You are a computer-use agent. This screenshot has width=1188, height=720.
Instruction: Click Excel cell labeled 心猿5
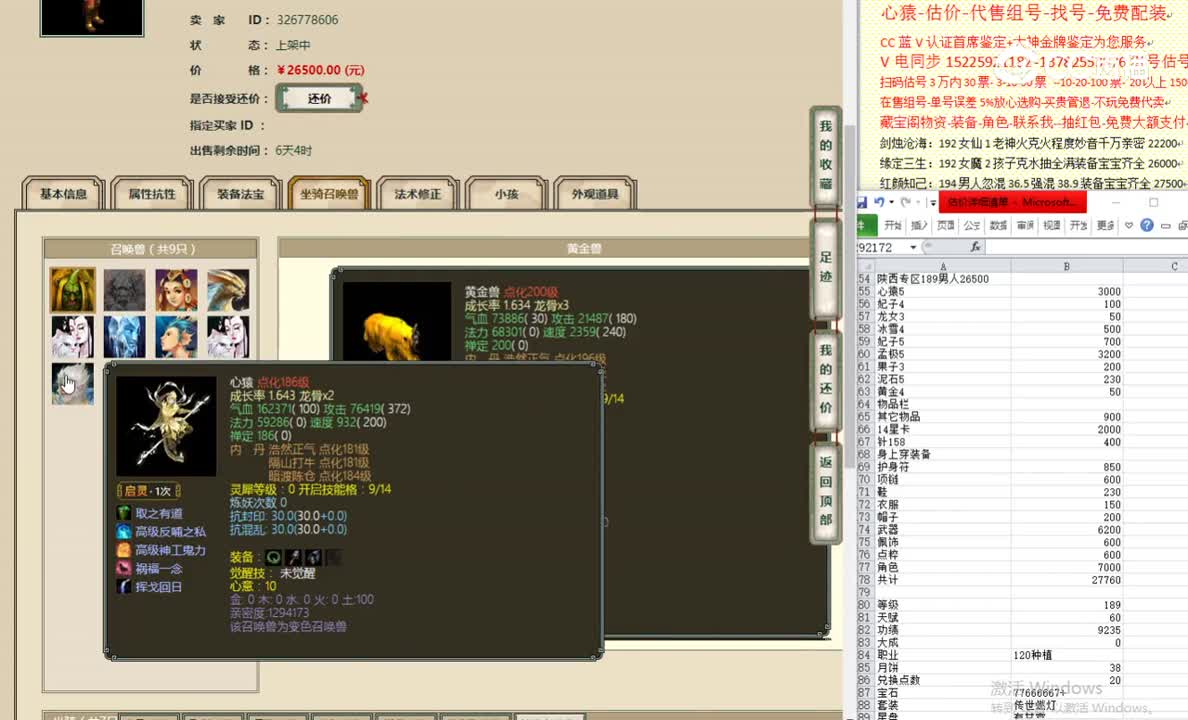pyautogui.click(x=943, y=292)
